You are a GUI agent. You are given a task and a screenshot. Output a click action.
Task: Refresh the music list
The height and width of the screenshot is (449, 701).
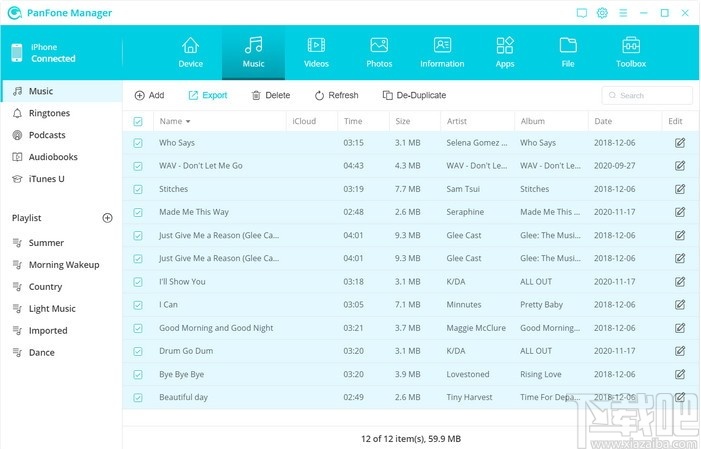point(337,95)
